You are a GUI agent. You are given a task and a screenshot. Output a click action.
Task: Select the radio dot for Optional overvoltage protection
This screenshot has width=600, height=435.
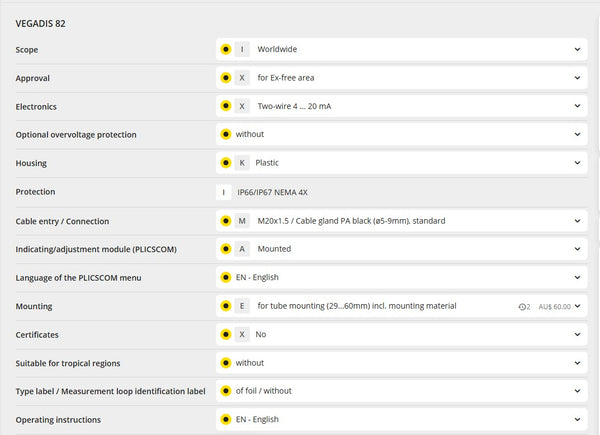point(226,134)
